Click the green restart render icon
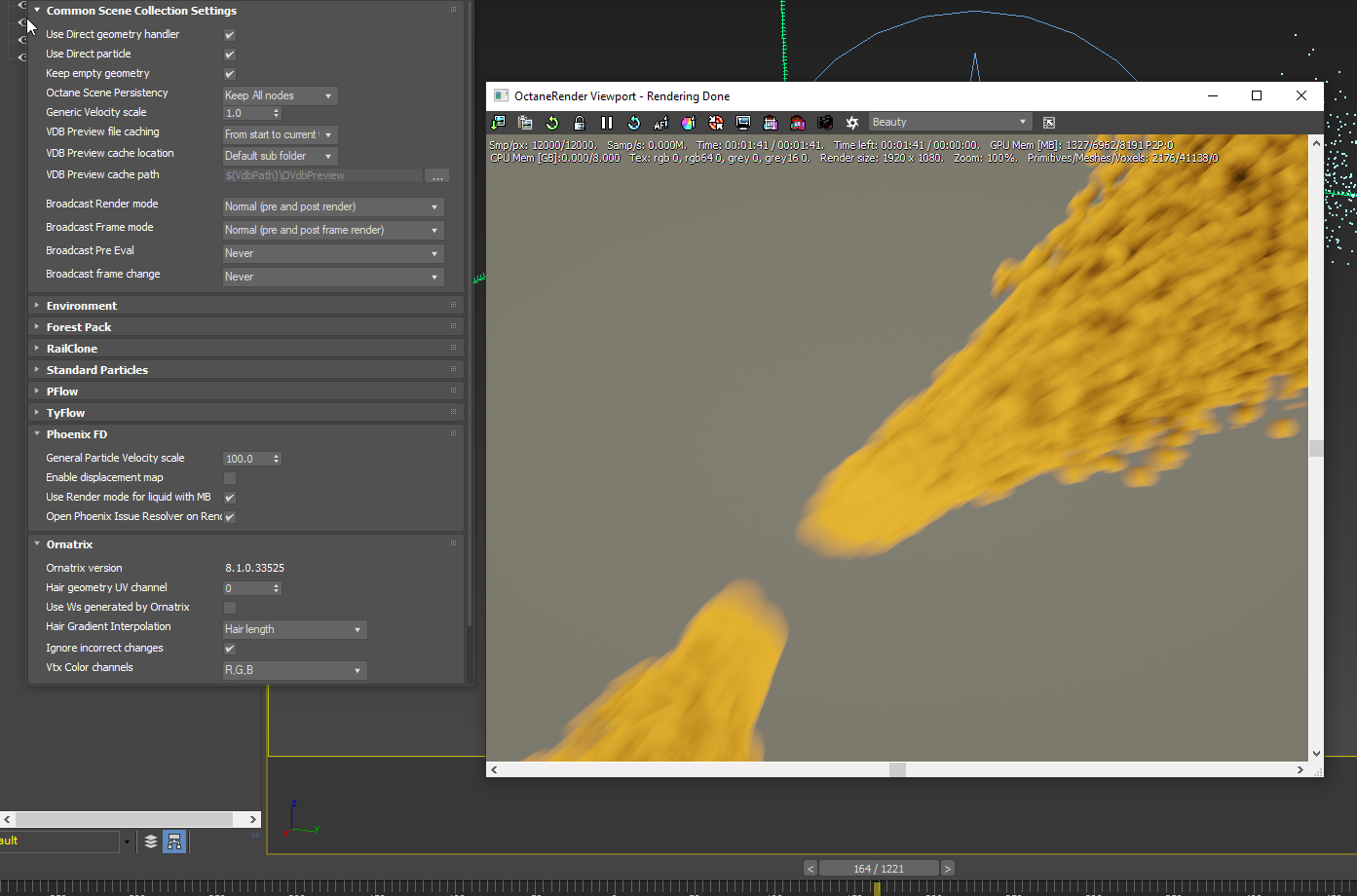The image size is (1357, 896). 552,123
